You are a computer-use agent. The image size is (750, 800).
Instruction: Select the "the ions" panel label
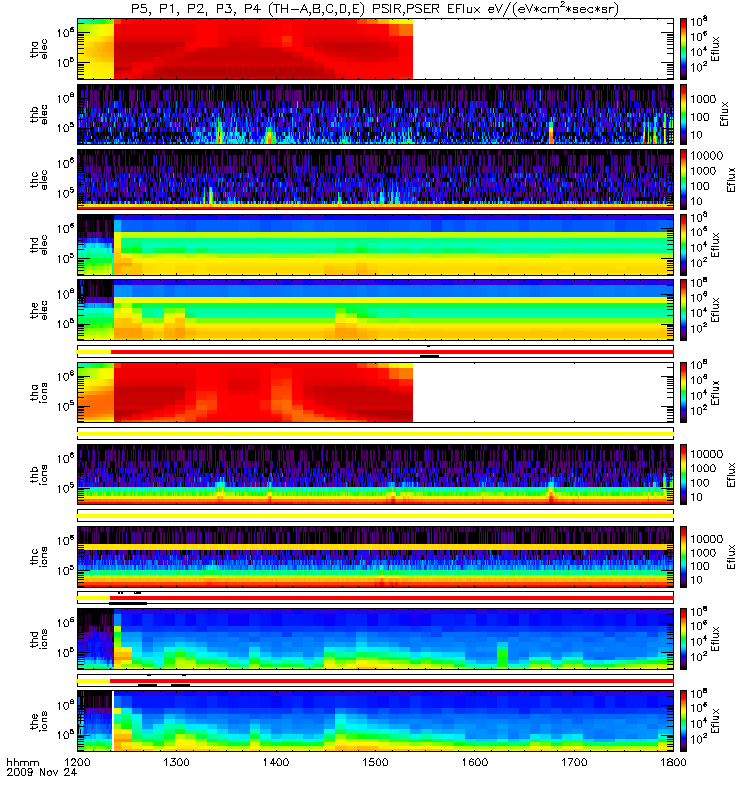pos(39,720)
